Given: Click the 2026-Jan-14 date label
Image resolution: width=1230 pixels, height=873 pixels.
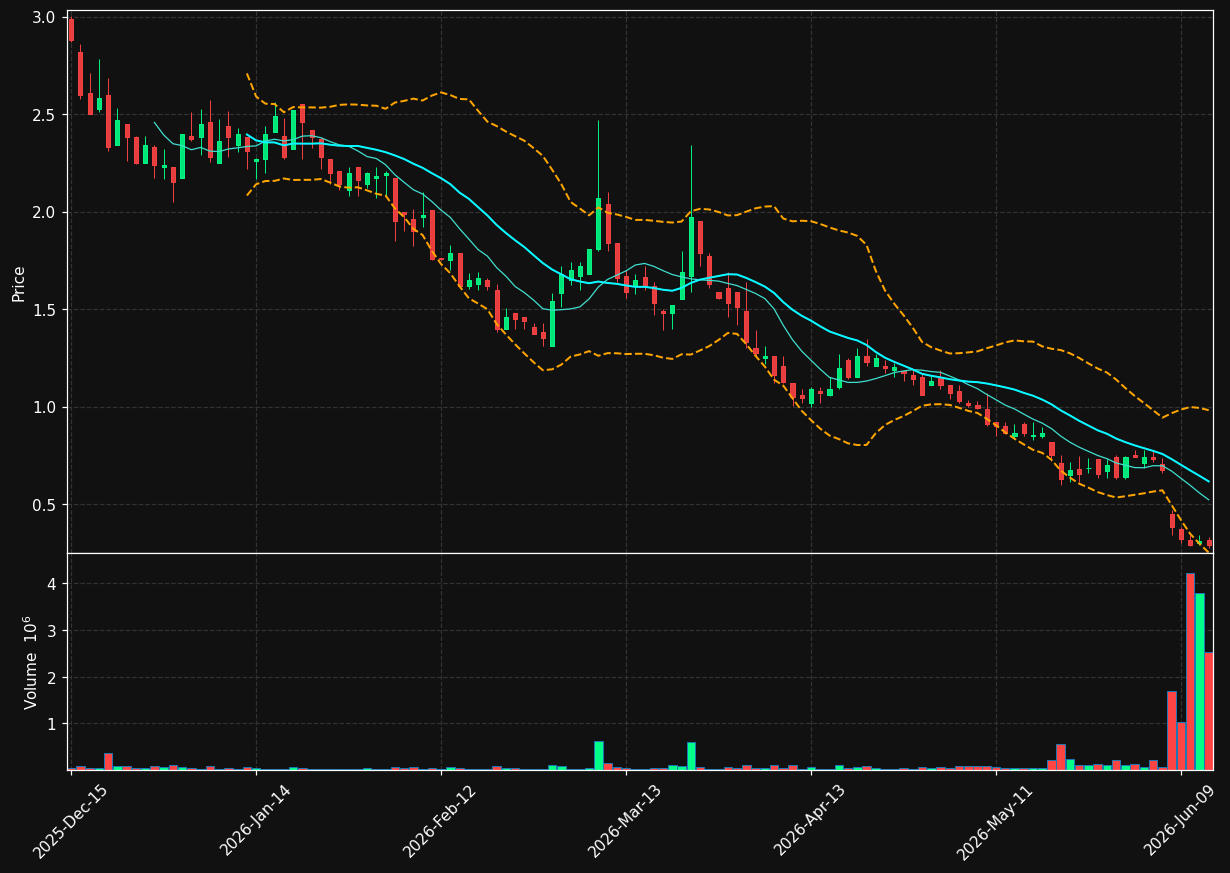Looking at the screenshot, I should click(255, 821).
